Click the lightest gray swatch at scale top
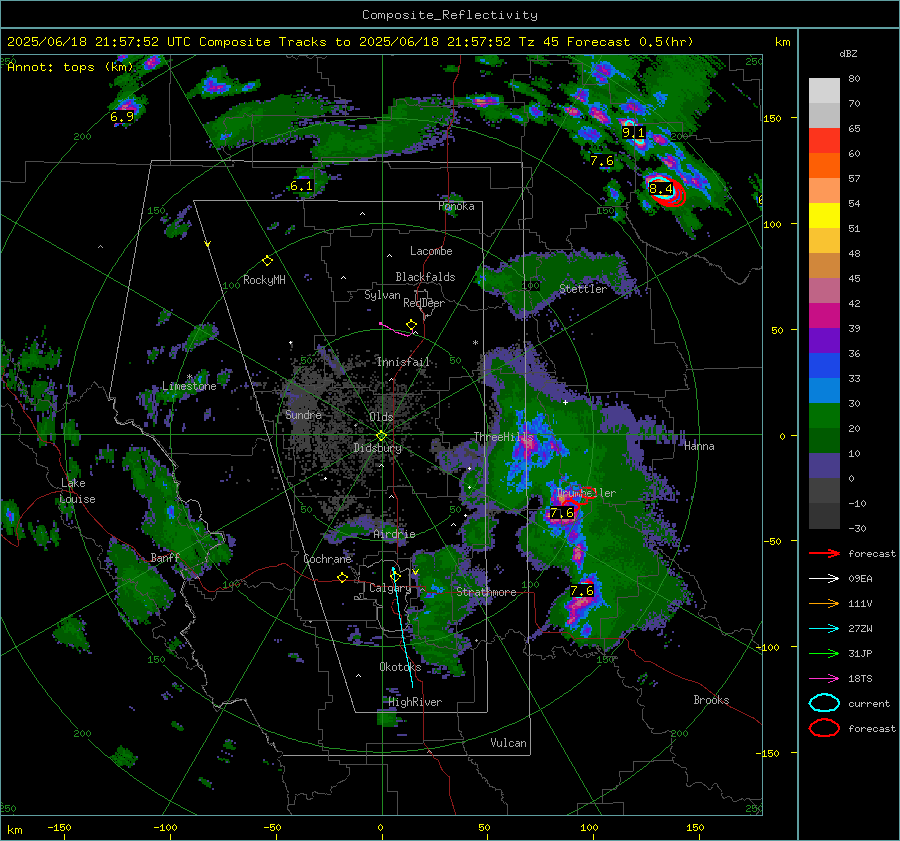 (x=824, y=91)
